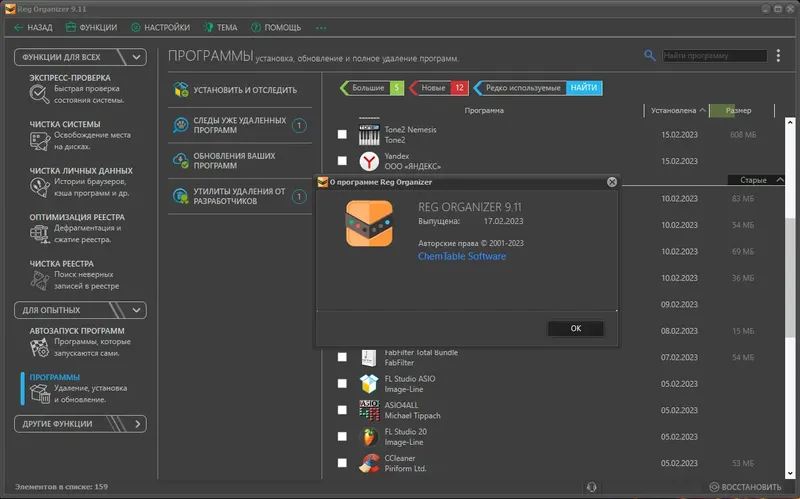Open the toolbar ellipsis overflow menu
The image size is (800, 499).
pyautogui.click(x=321, y=28)
